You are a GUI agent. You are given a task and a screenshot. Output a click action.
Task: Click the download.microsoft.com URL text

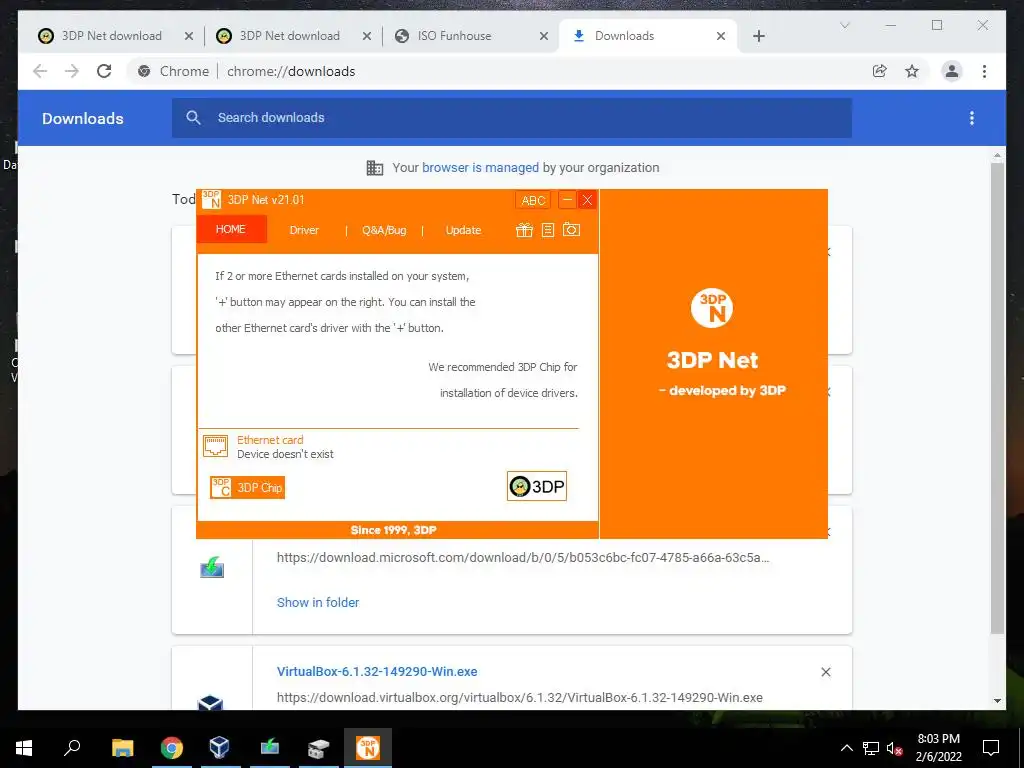click(x=522, y=558)
